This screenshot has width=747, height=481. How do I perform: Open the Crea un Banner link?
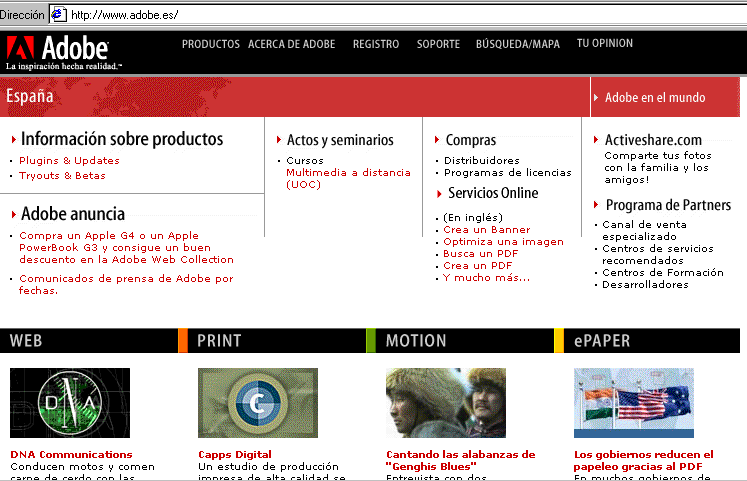[x=486, y=230]
